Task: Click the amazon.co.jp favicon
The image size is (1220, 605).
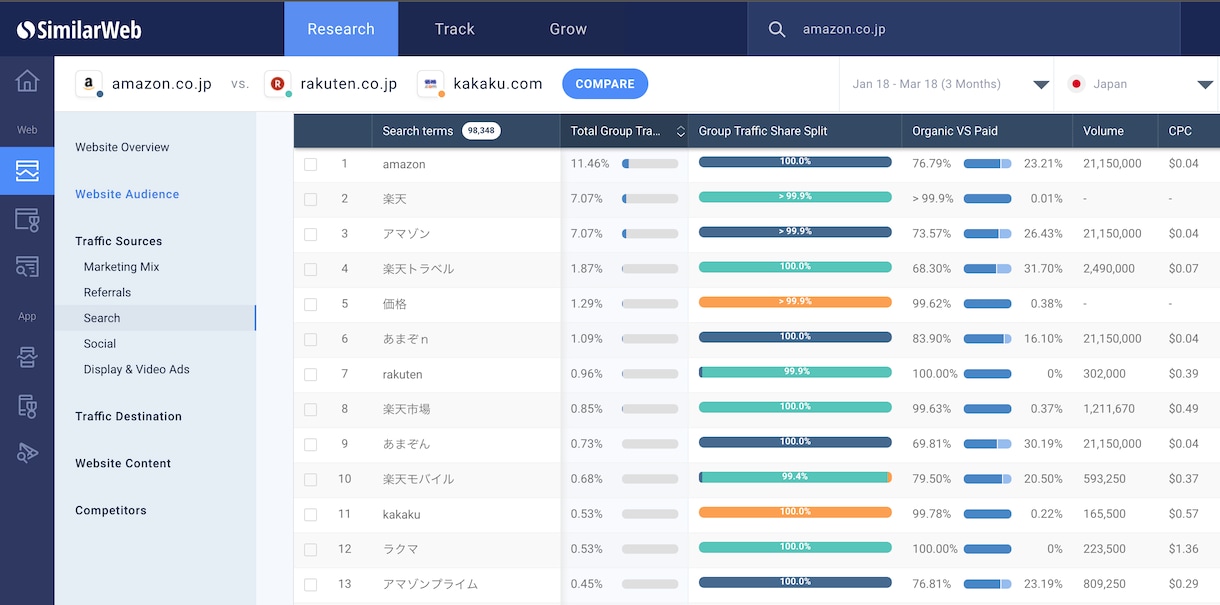Action: point(89,84)
